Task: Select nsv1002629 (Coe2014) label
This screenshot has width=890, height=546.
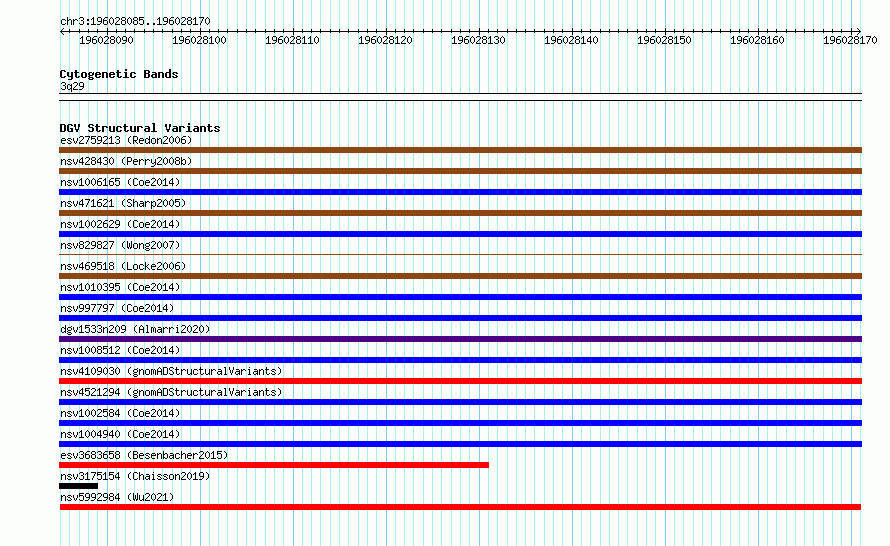Action: (120, 224)
